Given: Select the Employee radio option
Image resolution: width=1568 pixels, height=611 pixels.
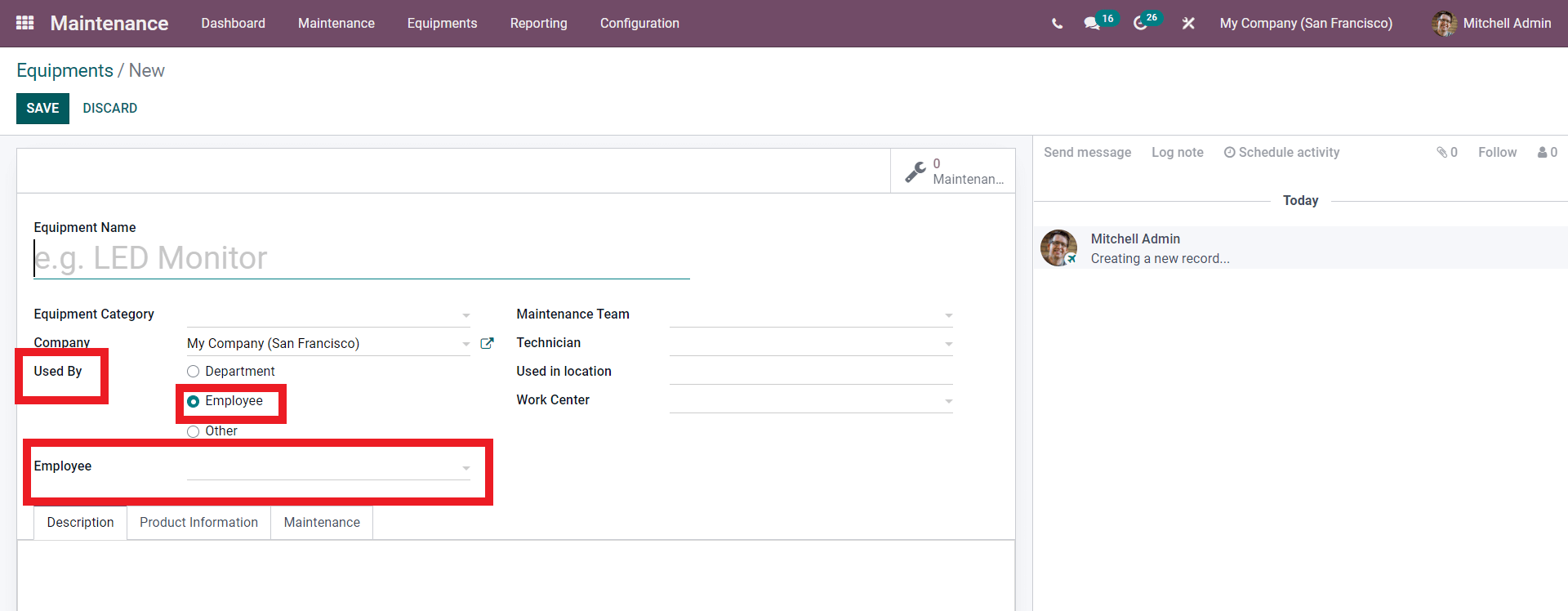Looking at the screenshot, I should [x=193, y=401].
